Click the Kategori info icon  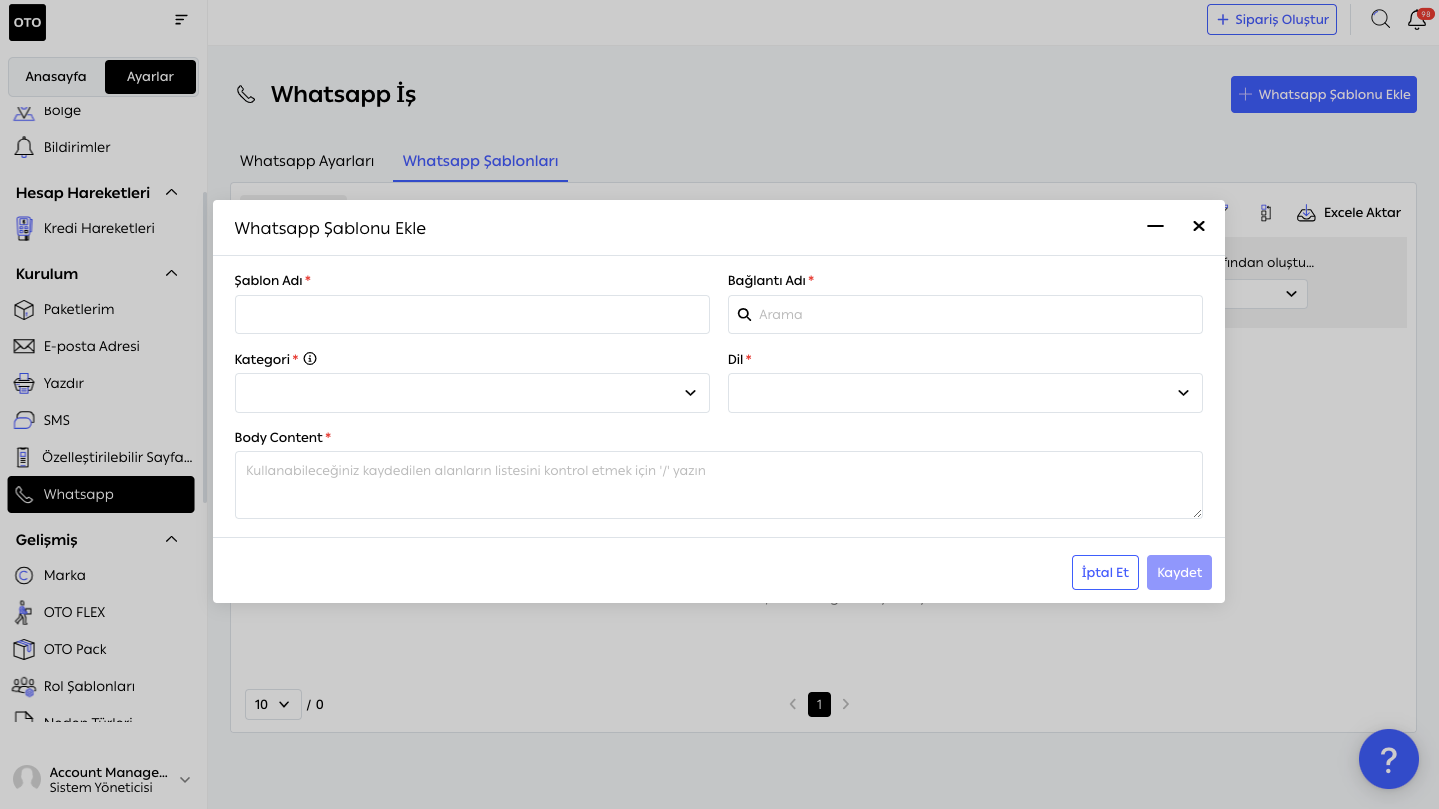(310, 358)
